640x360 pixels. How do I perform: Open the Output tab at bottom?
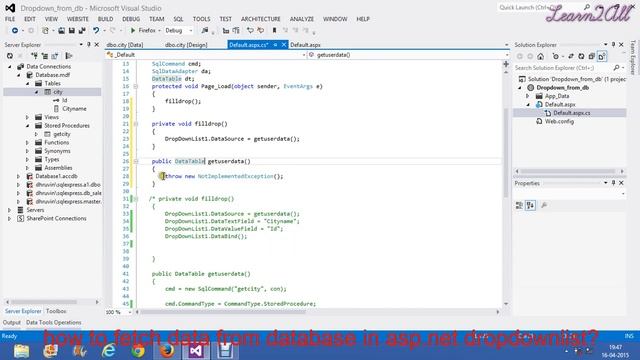point(11,322)
